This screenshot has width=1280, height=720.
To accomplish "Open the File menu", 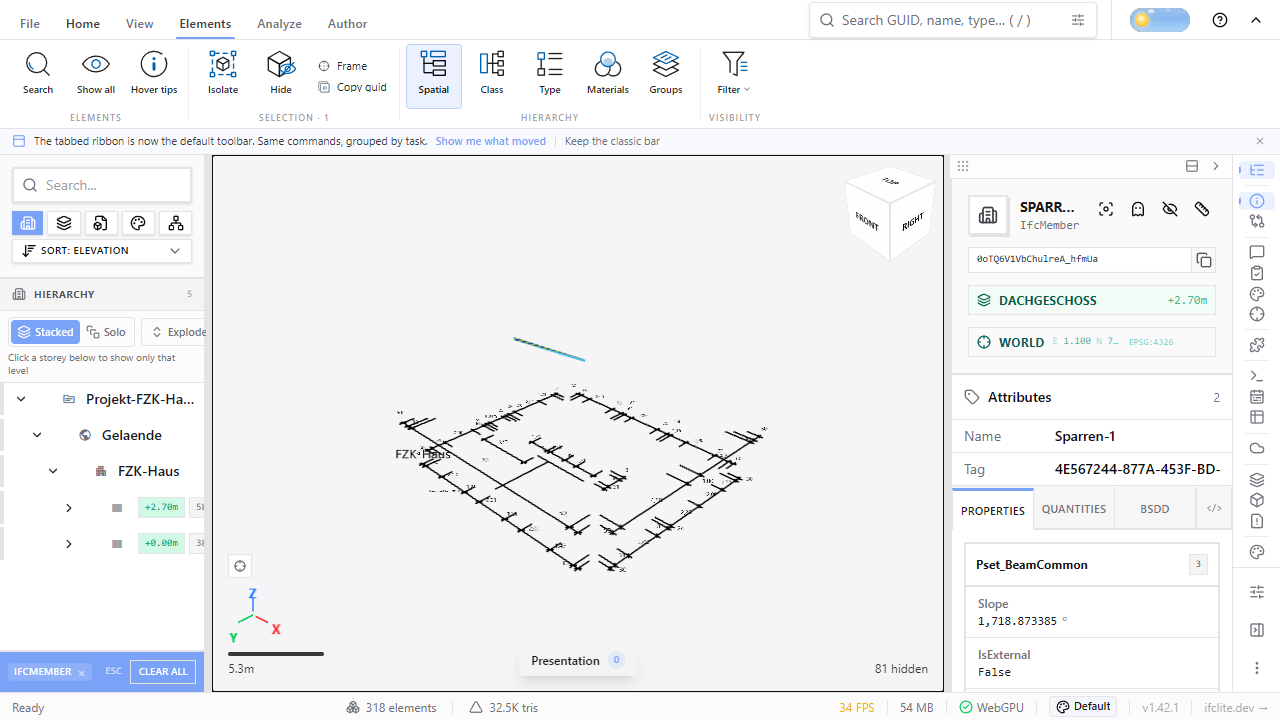I will [x=30, y=24].
